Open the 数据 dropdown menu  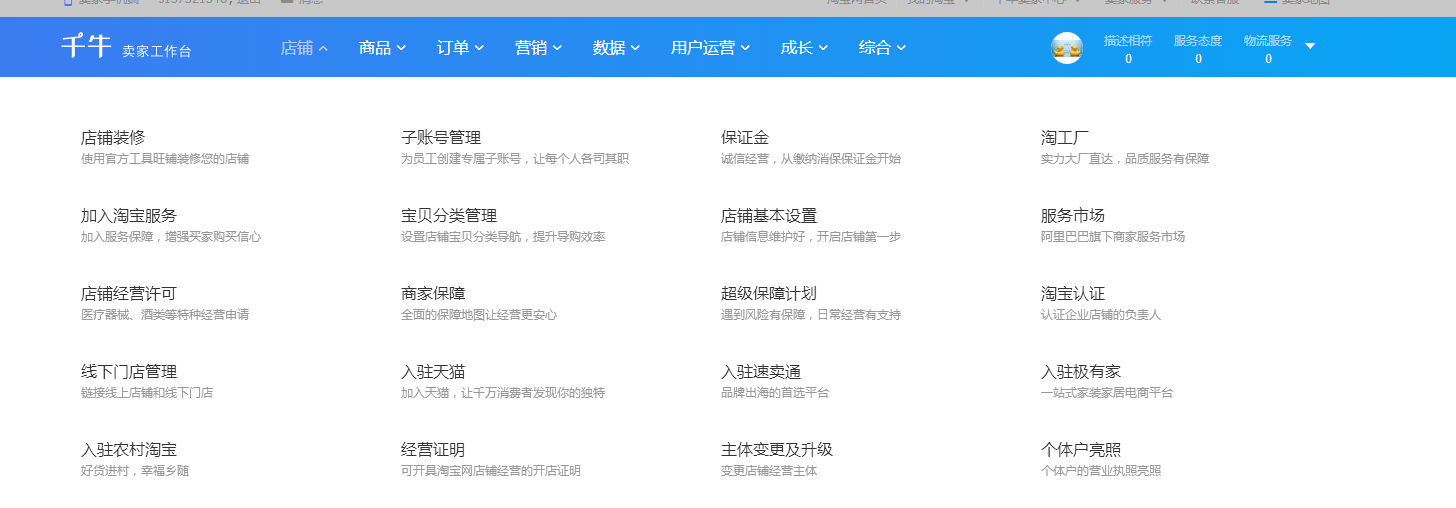click(x=616, y=47)
